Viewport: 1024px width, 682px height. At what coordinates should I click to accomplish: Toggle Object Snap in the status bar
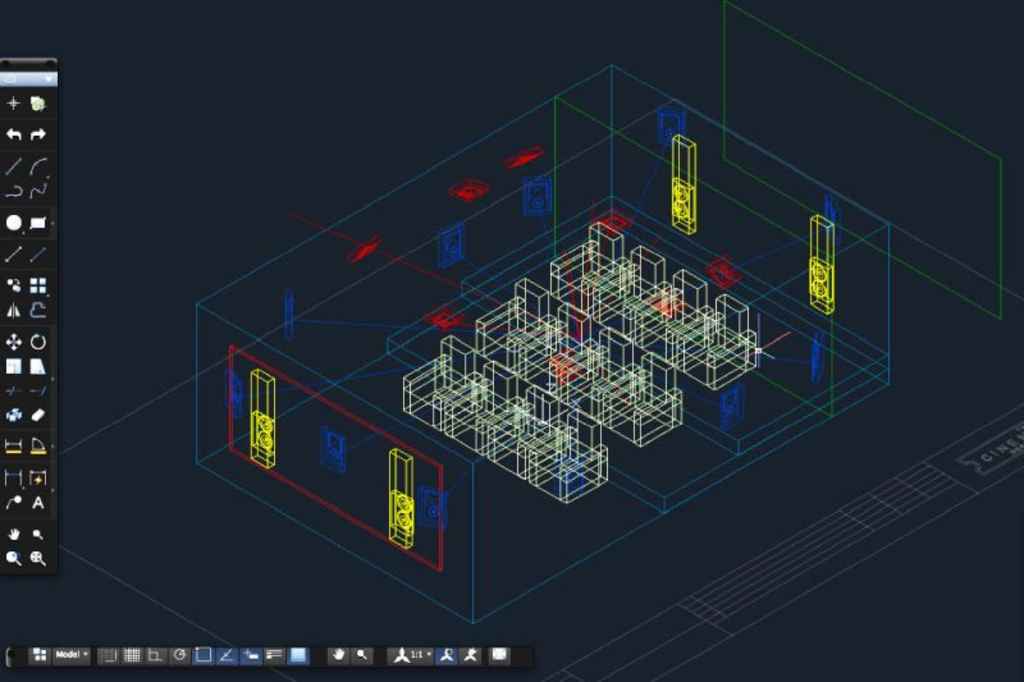coord(203,655)
